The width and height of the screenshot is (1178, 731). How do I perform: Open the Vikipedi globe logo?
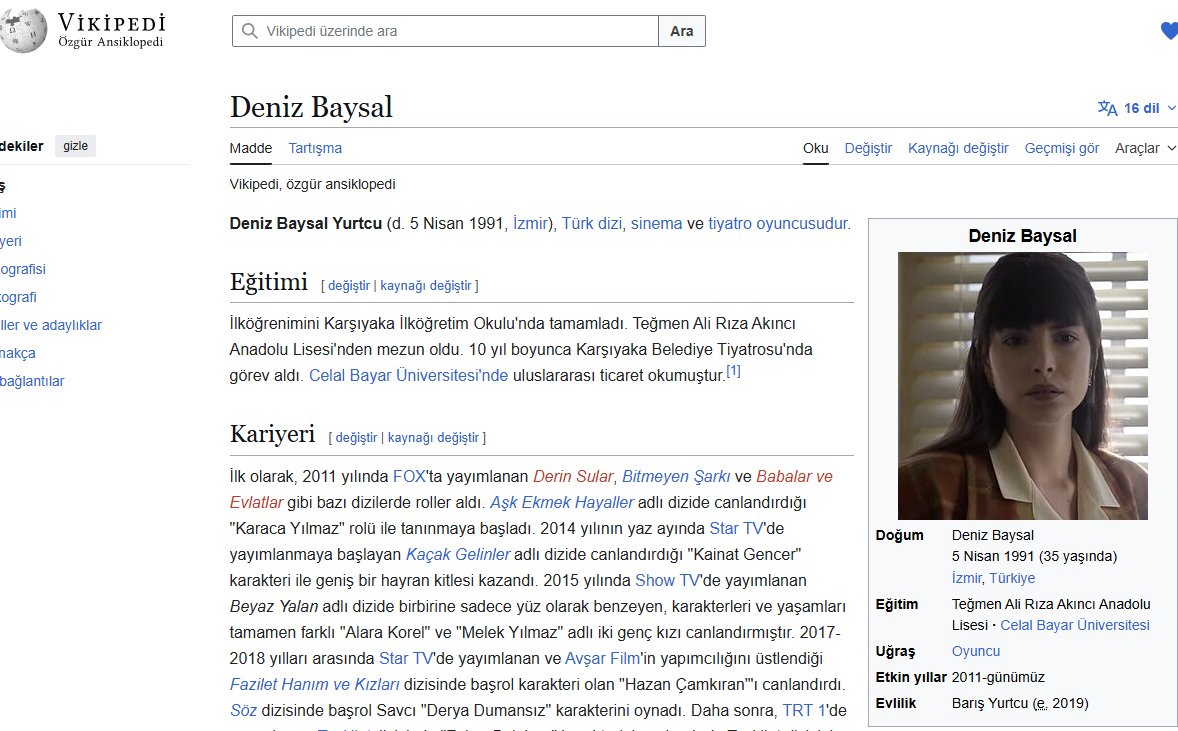(23, 31)
